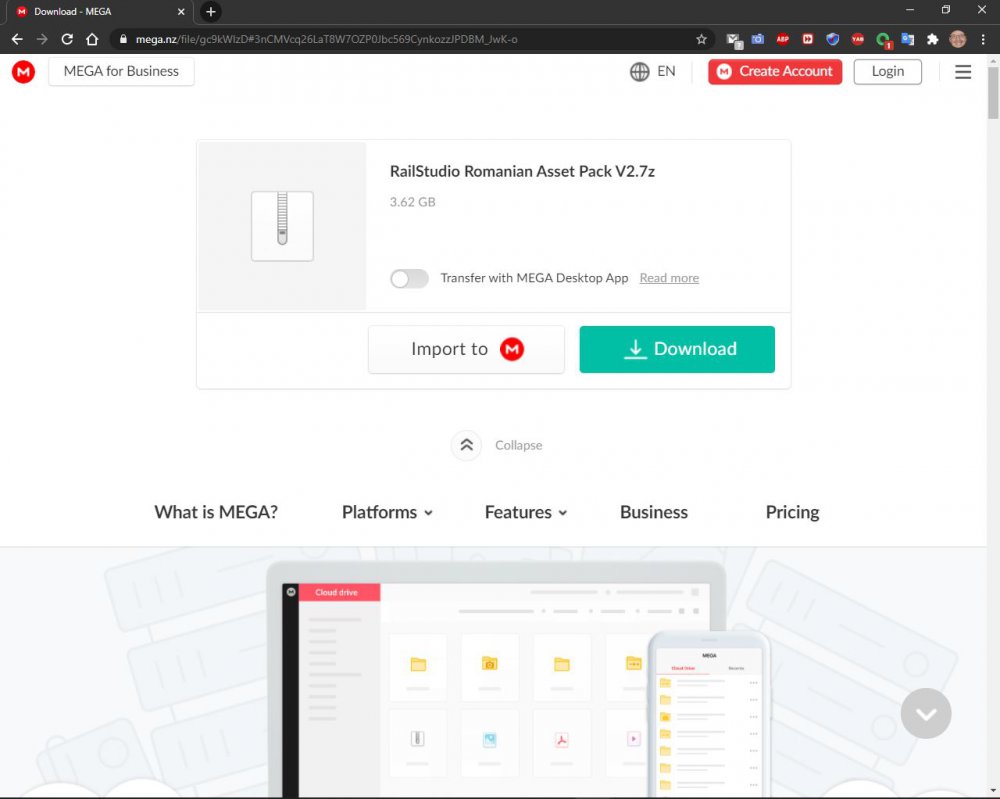Image resolution: width=1000 pixels, height=799 pixels.
Task: Open the Pricing menu item
Action: [x=792, y=512]
